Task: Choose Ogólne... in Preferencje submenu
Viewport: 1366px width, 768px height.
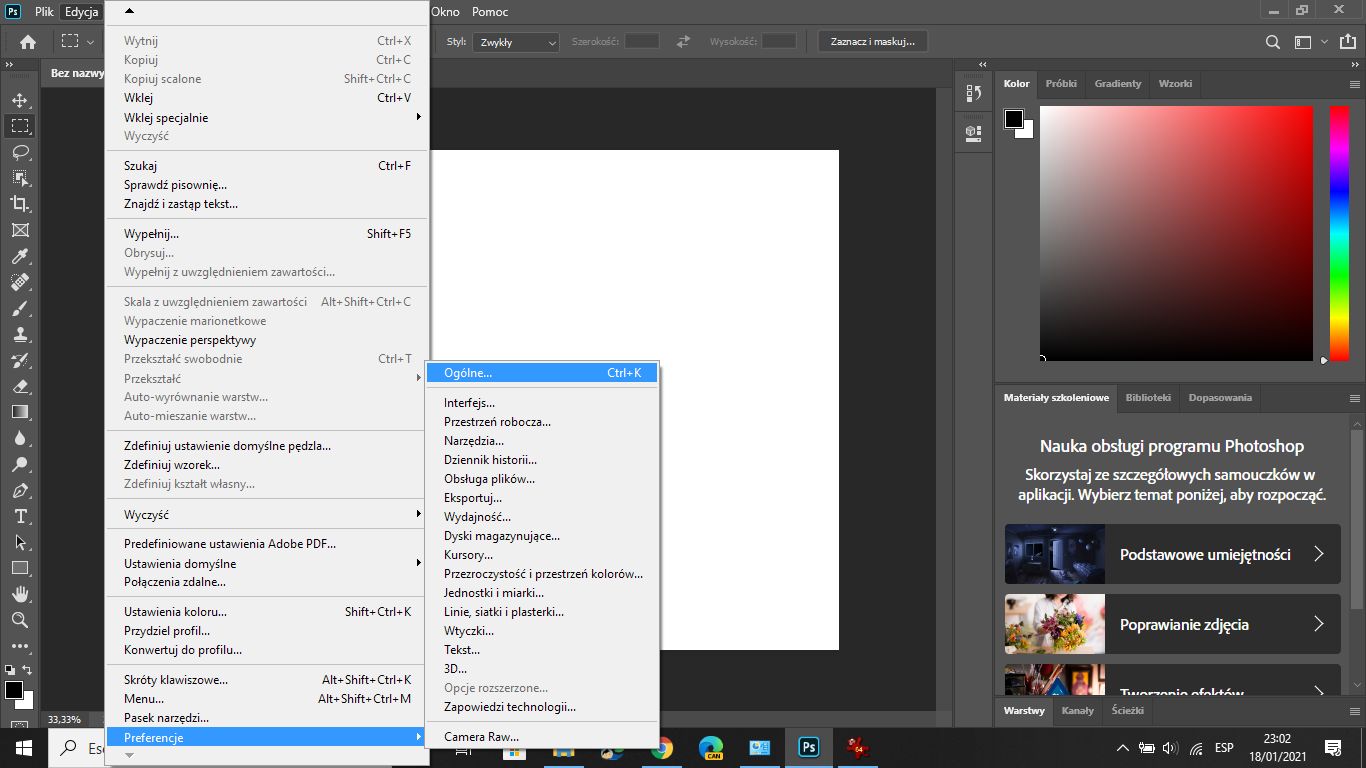Action: point(542,373)
